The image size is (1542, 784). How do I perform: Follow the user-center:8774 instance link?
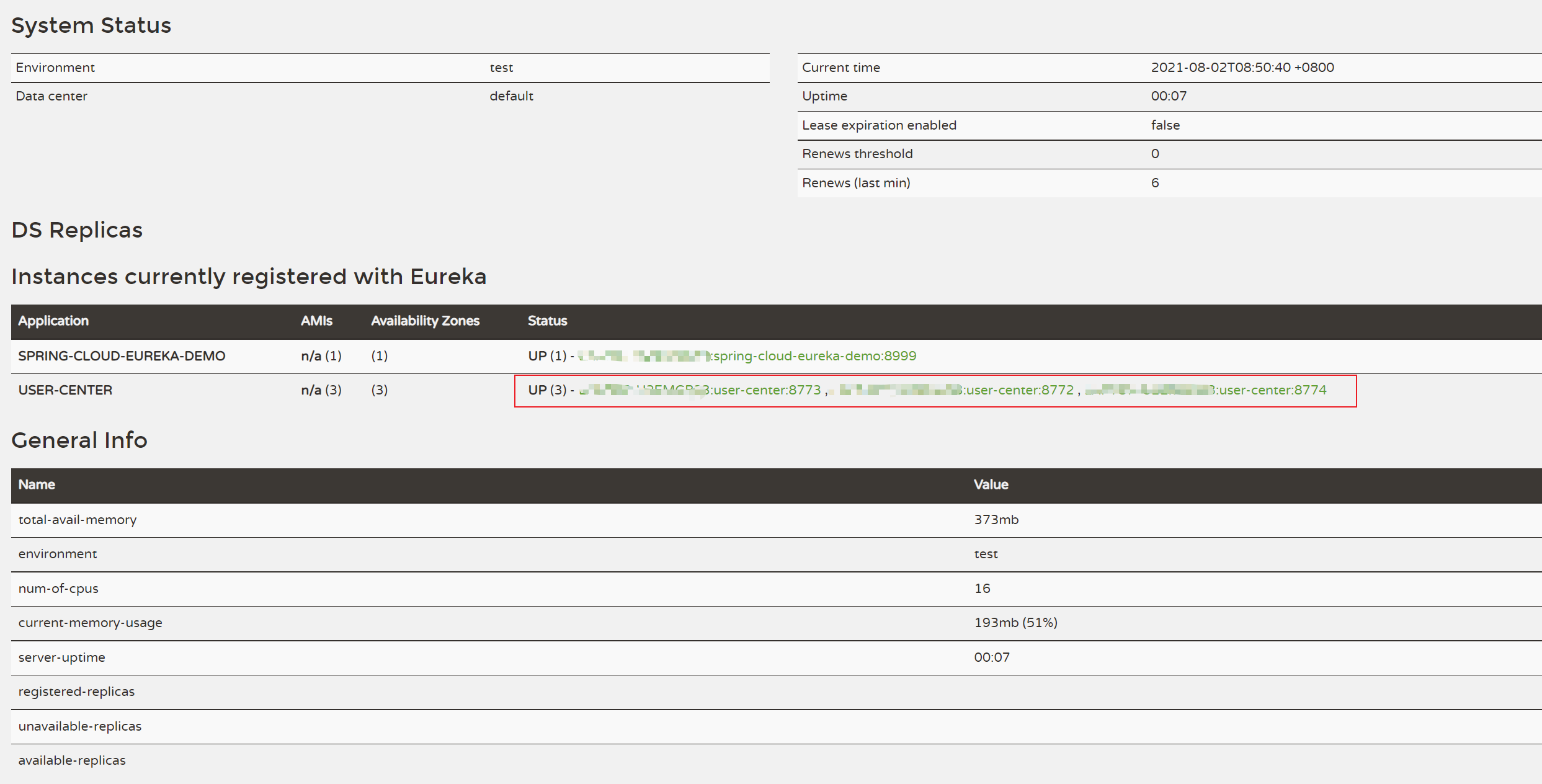click(x=1272, y=390)
